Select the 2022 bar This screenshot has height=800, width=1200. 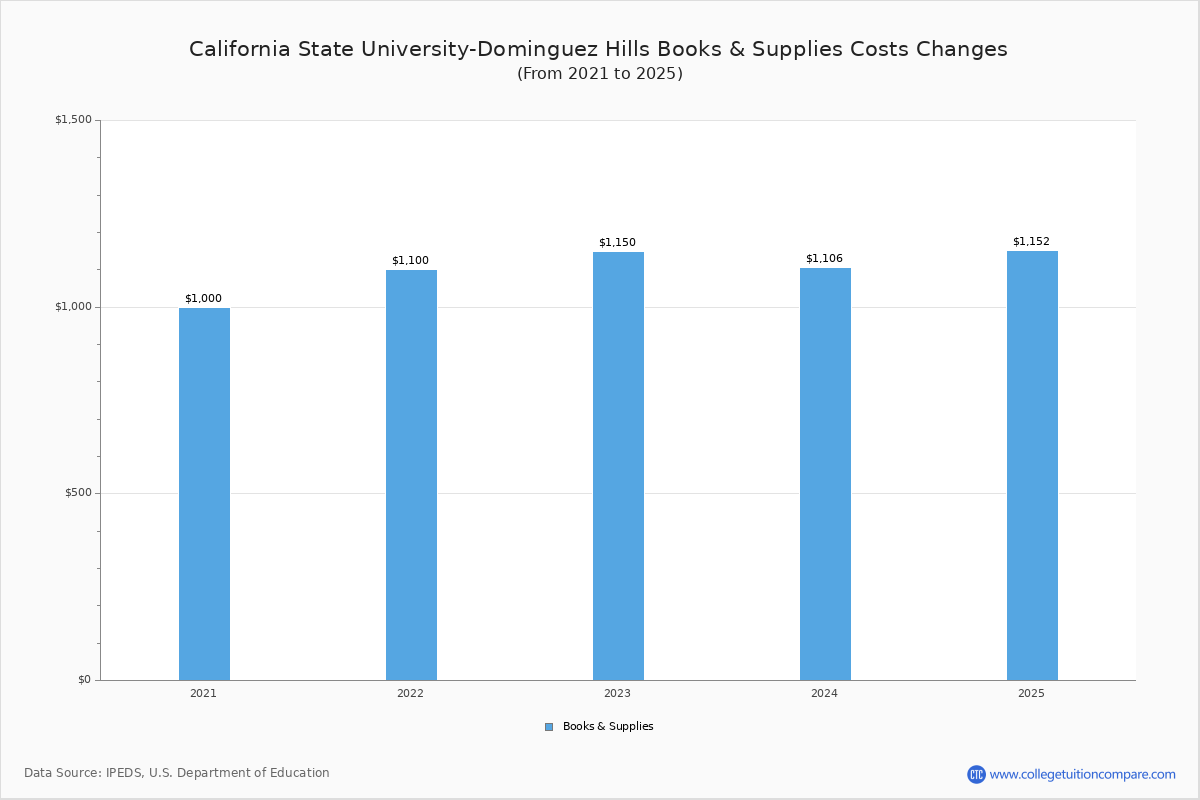411,475
